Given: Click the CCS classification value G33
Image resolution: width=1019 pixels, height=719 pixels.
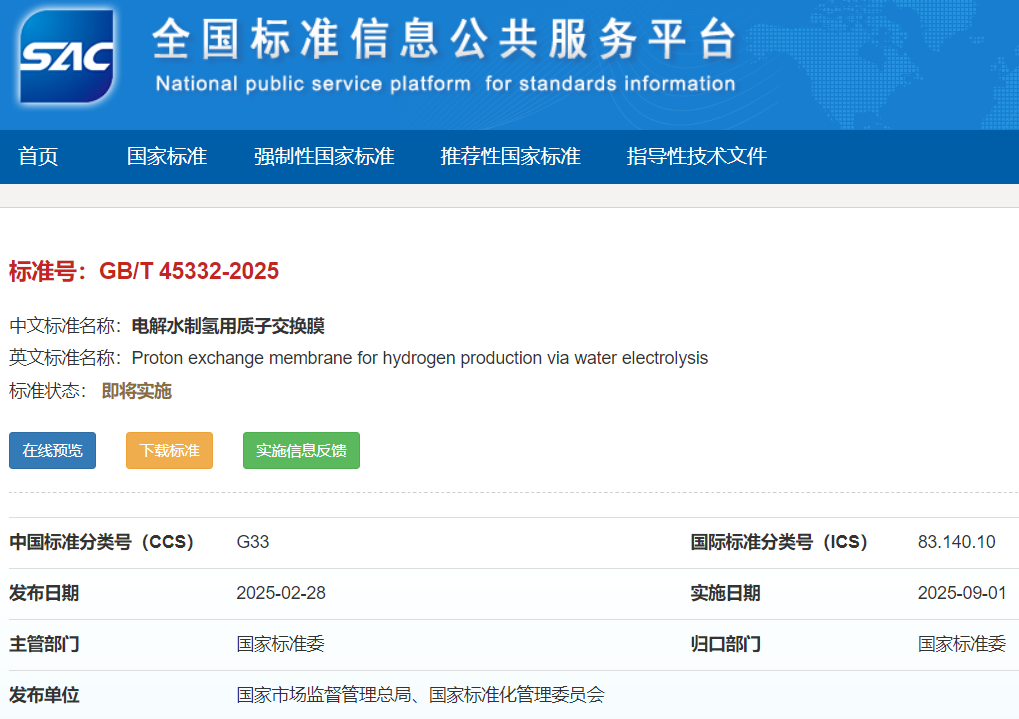Looking at the screenshot, I should [x=253, y=543].
